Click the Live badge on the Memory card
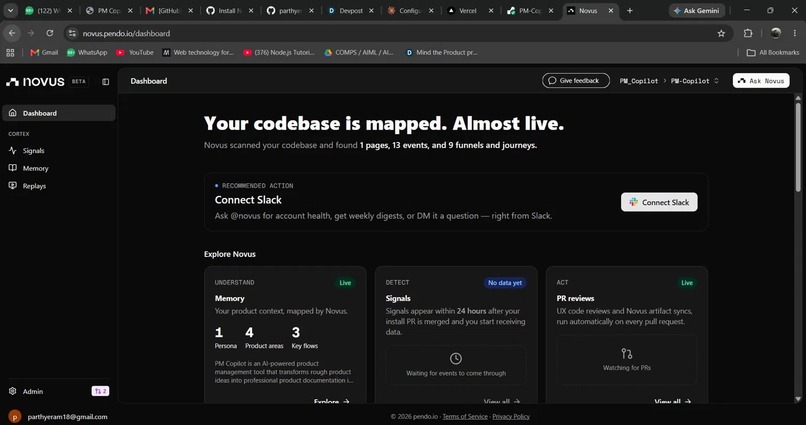The width and height of the screenshot is (806, 425). click(345, 283)
